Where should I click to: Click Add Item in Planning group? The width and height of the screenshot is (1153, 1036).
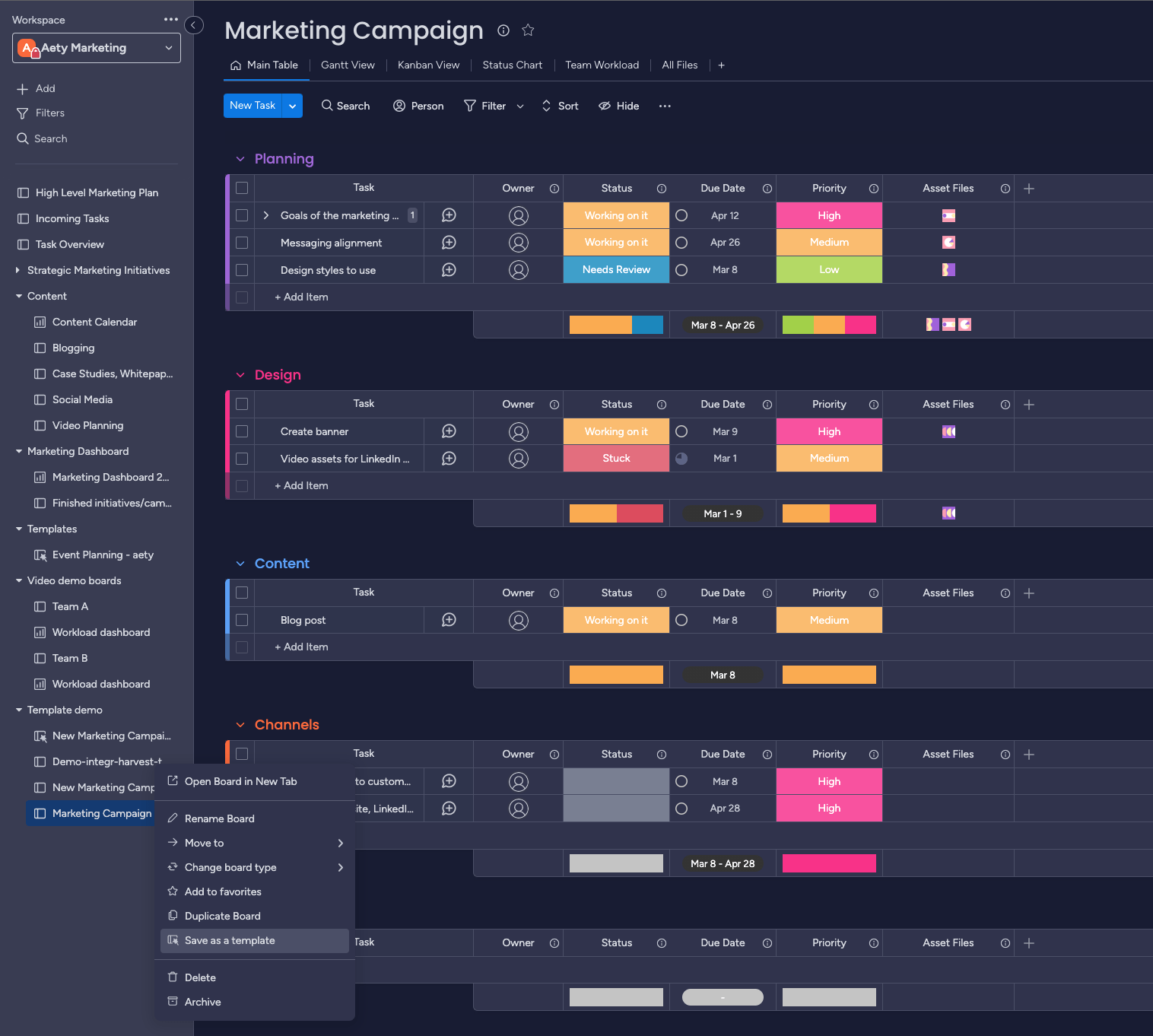click(302, 297)
